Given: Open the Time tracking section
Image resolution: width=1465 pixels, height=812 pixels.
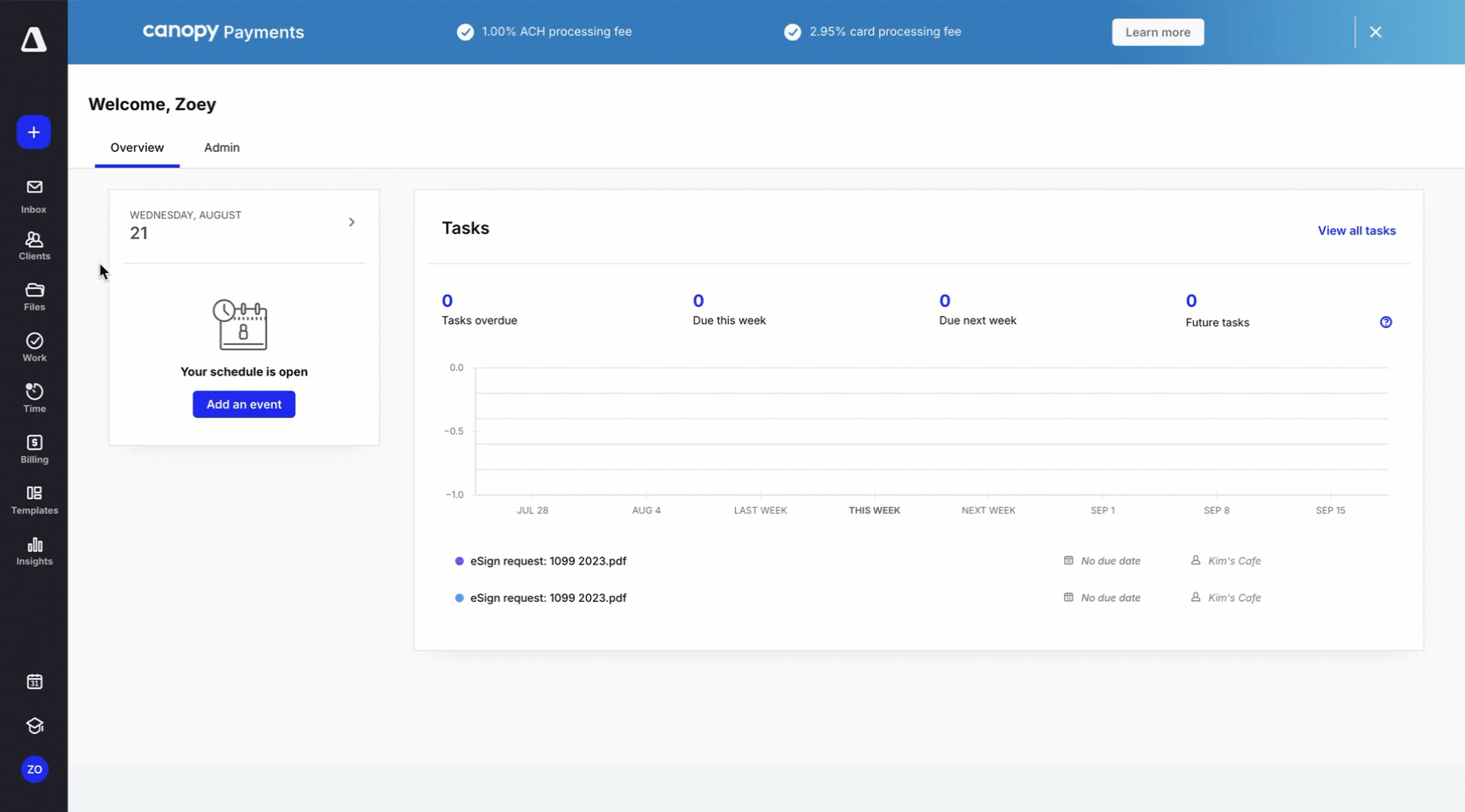Looking at the screenshot, I should pos(34,398).
